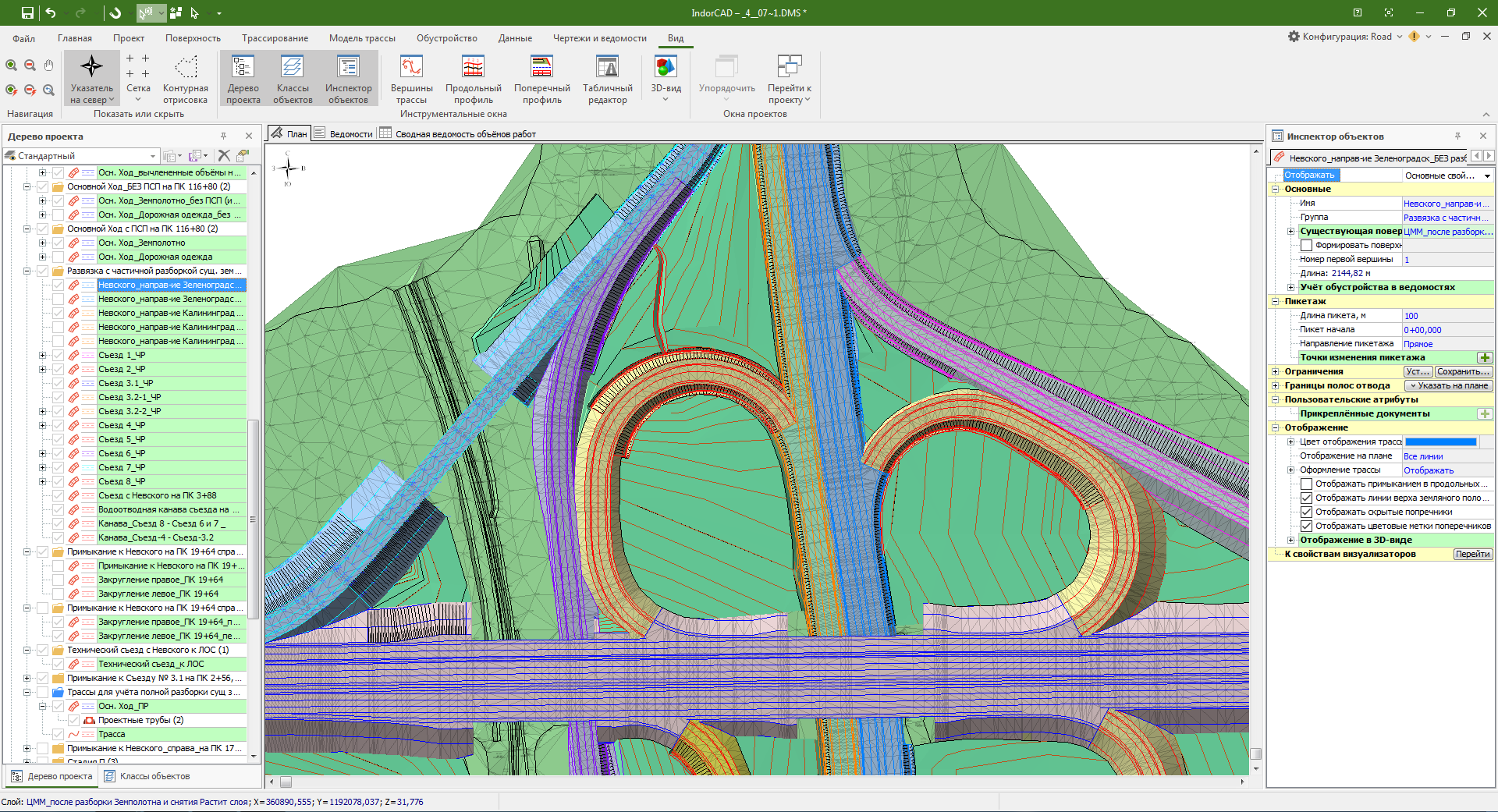Viewport: 1498px width, 812px height.
Task: Click the blue route color swatch
Action: coord(1440,442)
